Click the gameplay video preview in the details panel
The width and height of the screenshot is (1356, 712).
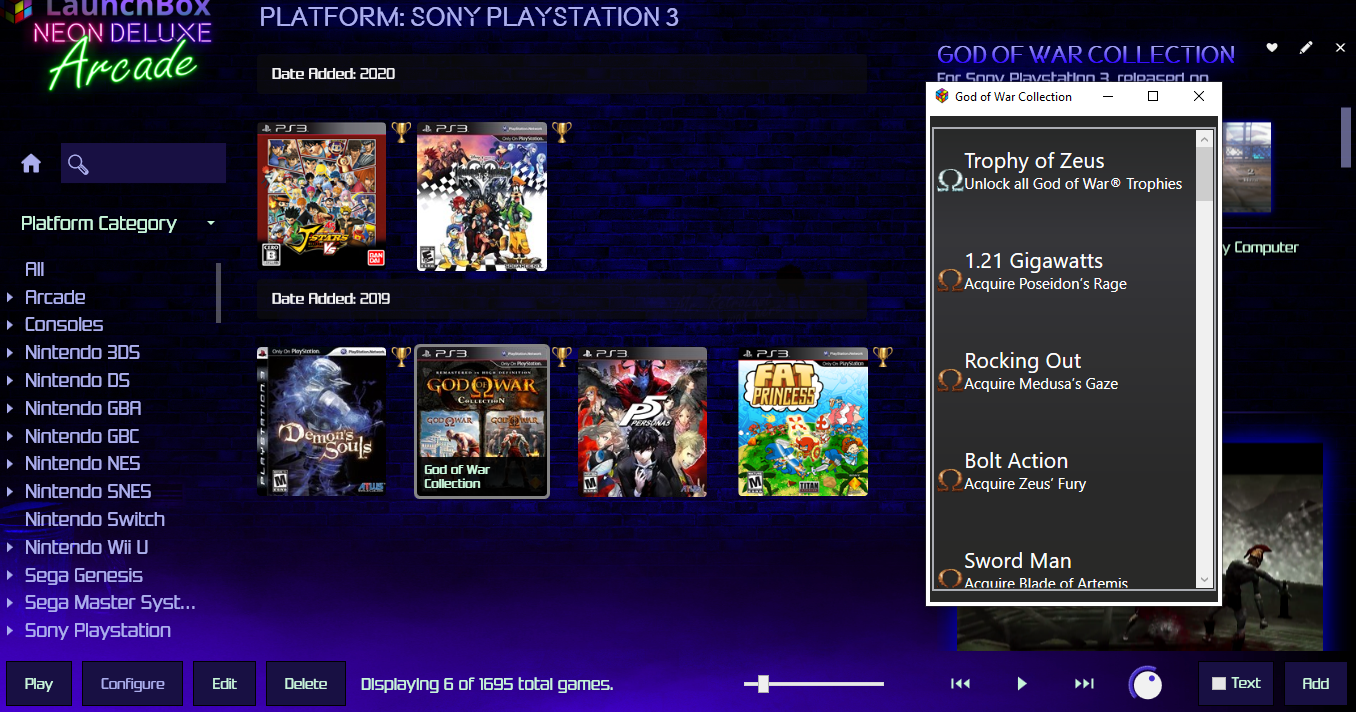(1140, 546)
